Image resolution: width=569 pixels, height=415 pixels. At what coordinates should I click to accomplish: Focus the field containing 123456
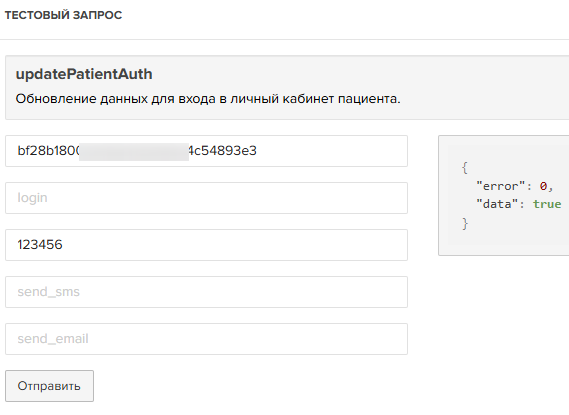206,245
